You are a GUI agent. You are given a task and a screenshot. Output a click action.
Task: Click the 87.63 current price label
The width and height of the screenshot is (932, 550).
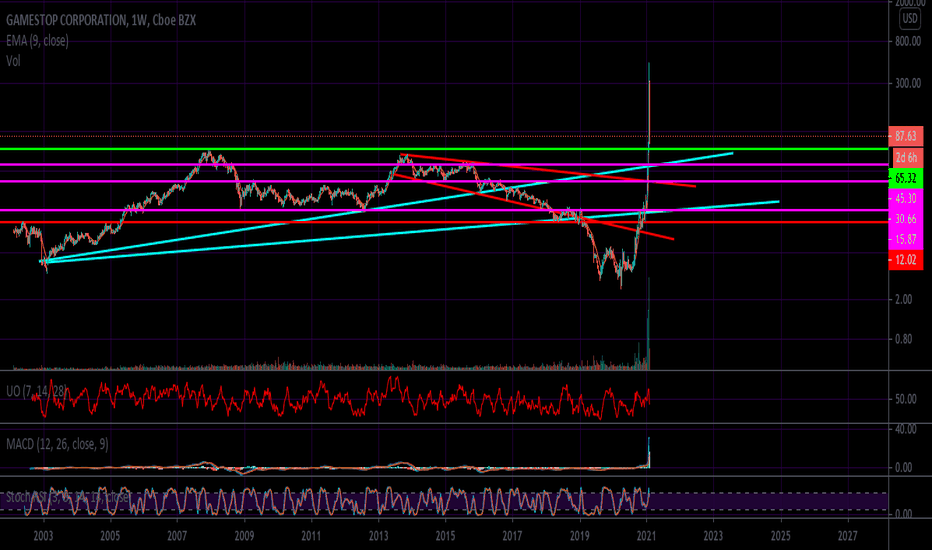(x=906, y=136)
